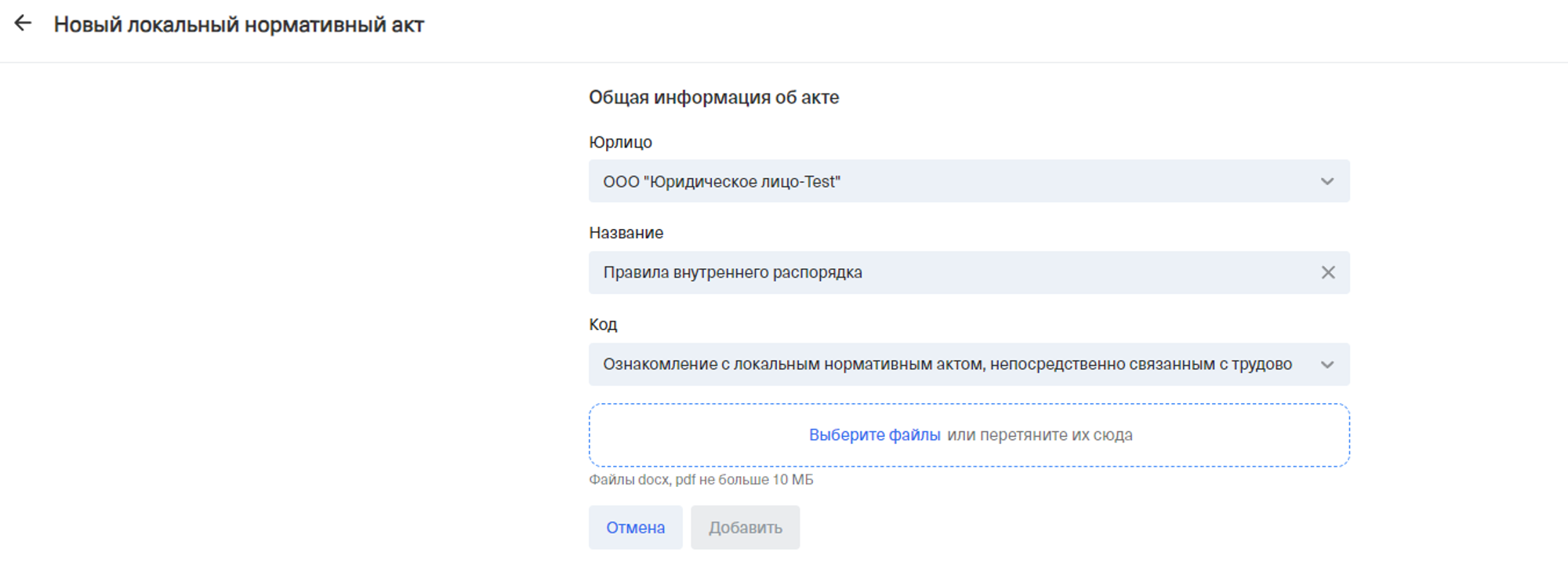The width and height of the screenshot is (1568, 585).
Task: Click the Выберите файлы link
Action: [x=874, y=435]
